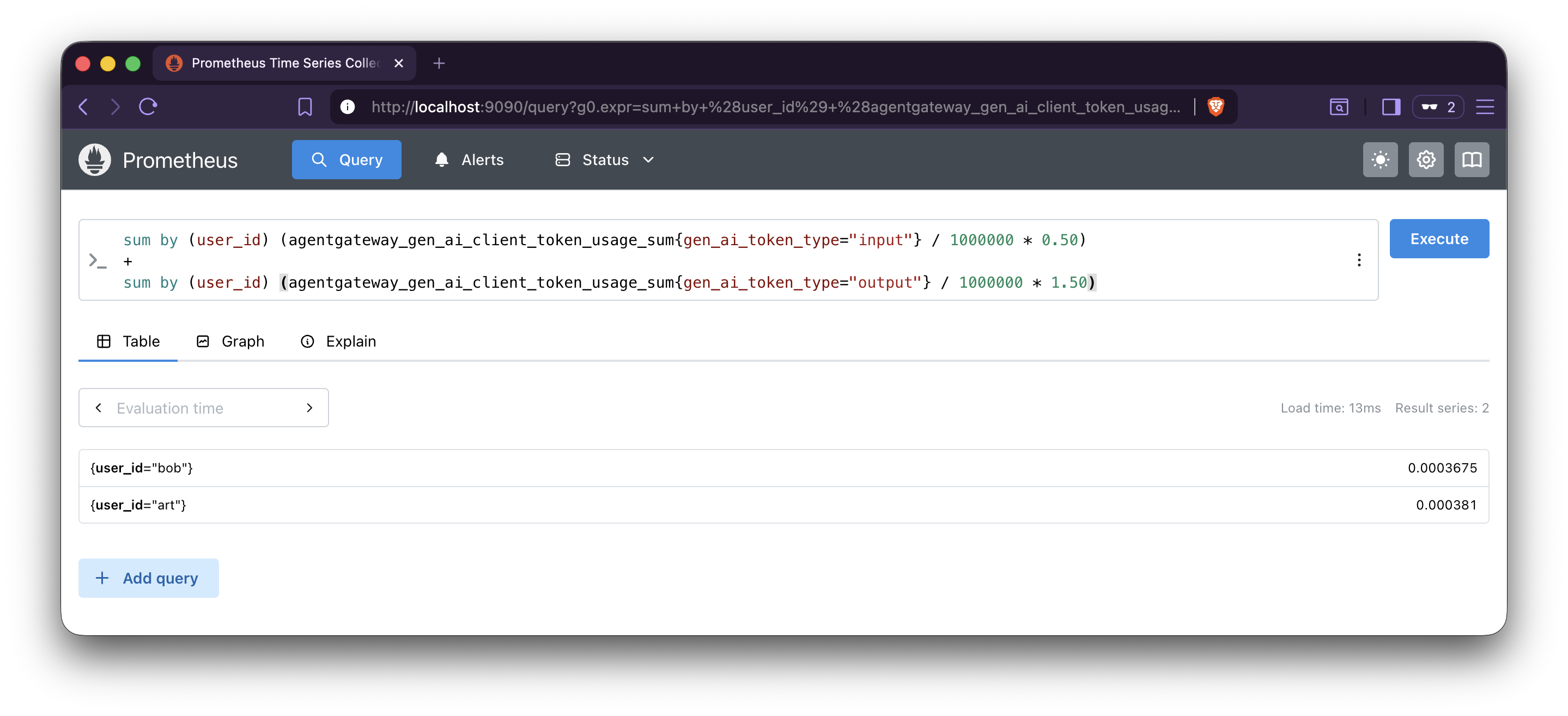
Task: Expand the Status dropdown menu
Action: click(604, 160)
